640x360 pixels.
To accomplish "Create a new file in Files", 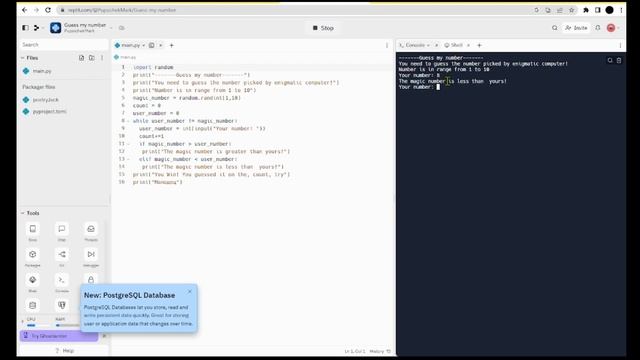I will tap(81, 58).
